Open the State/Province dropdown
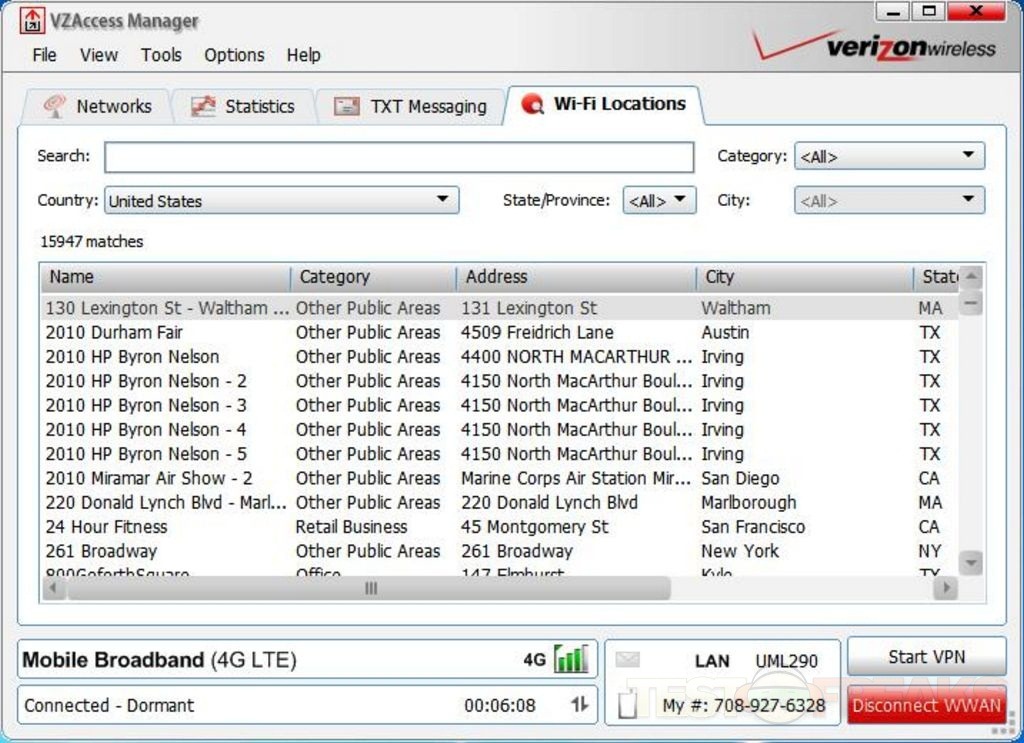Screen dimensions: 1024x743 pyautogui.click(x=659, y=200)
